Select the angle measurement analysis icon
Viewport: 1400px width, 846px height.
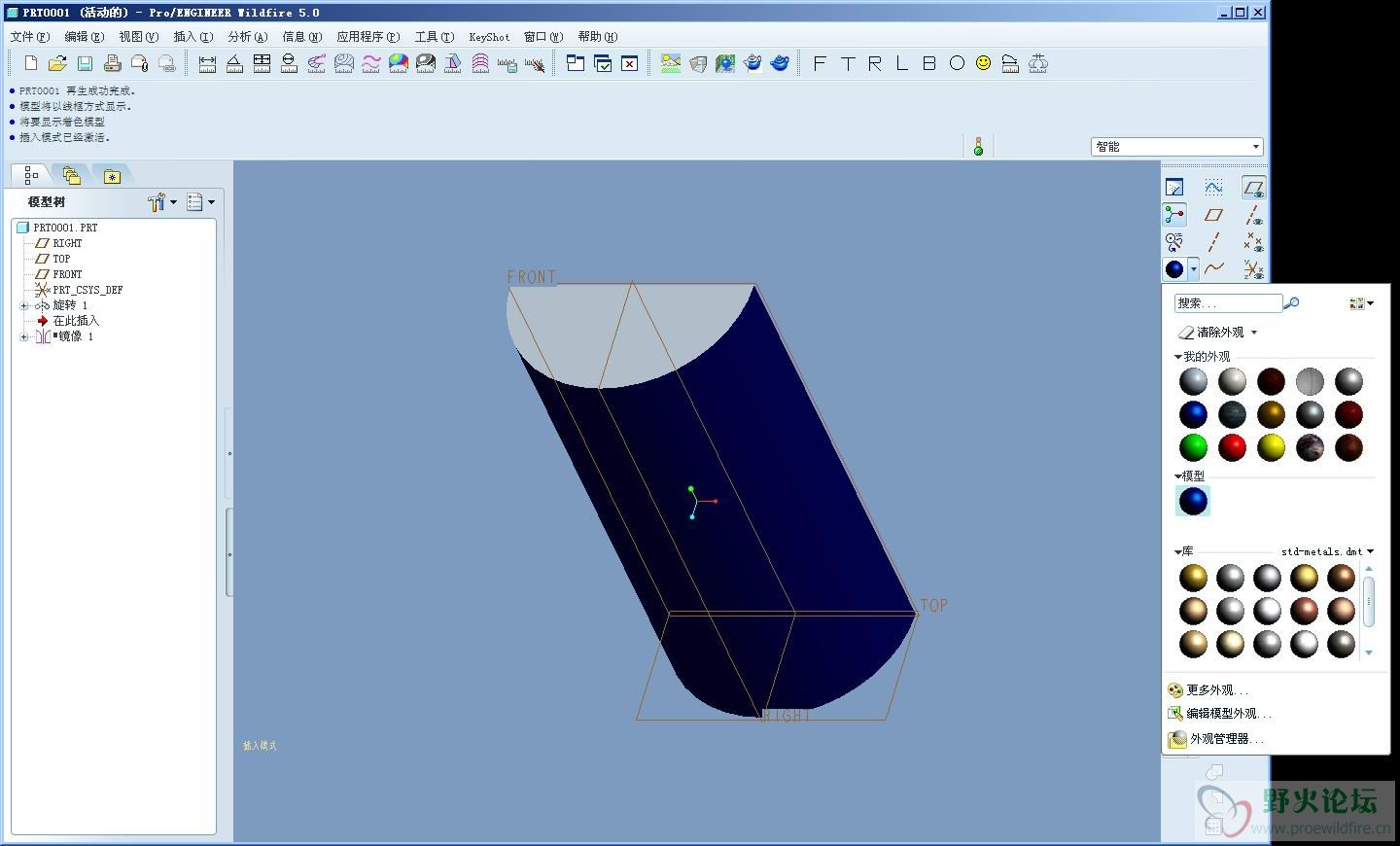[234, 63]
